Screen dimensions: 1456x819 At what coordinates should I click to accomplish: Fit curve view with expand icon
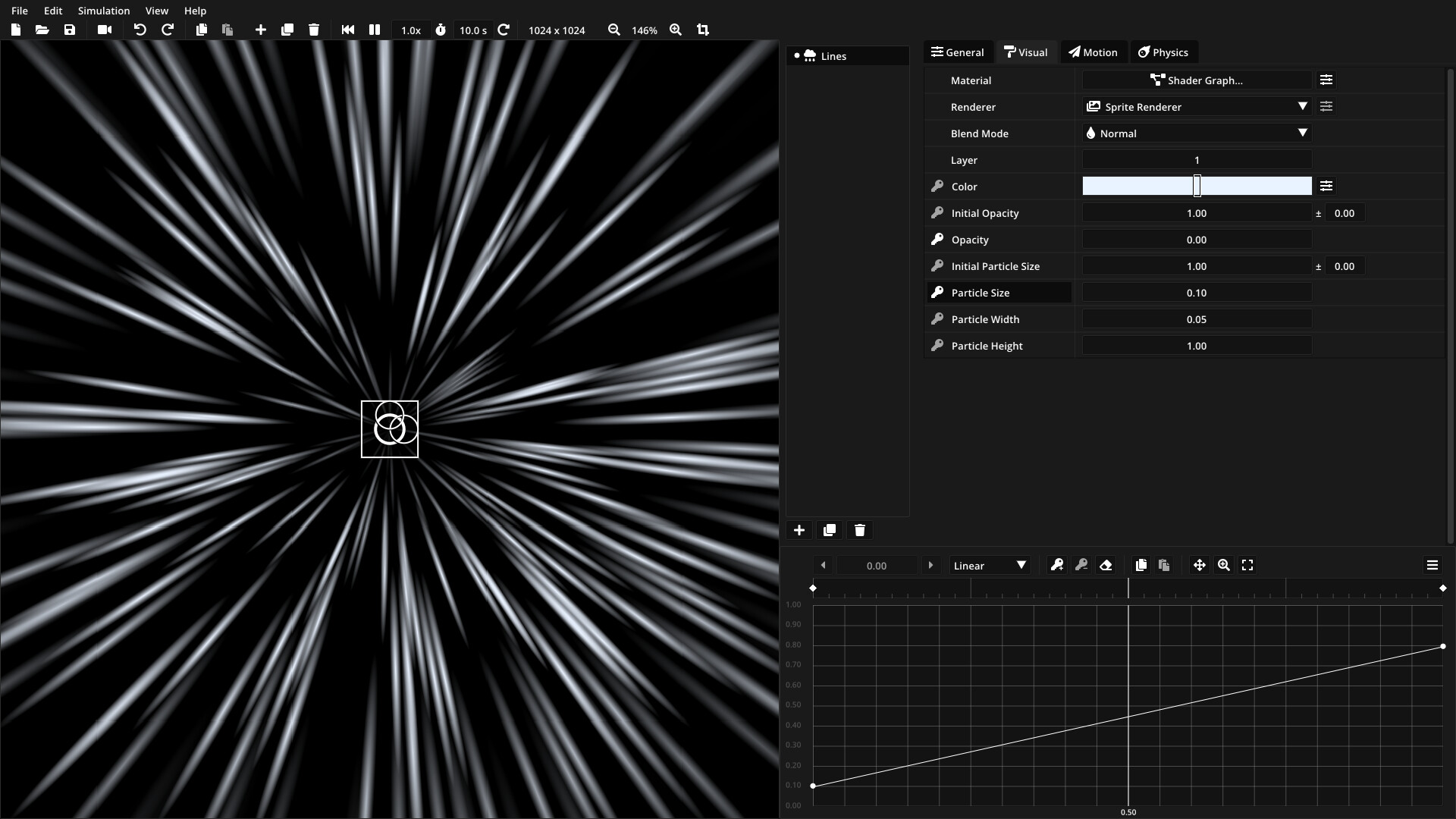point(1247,565)
